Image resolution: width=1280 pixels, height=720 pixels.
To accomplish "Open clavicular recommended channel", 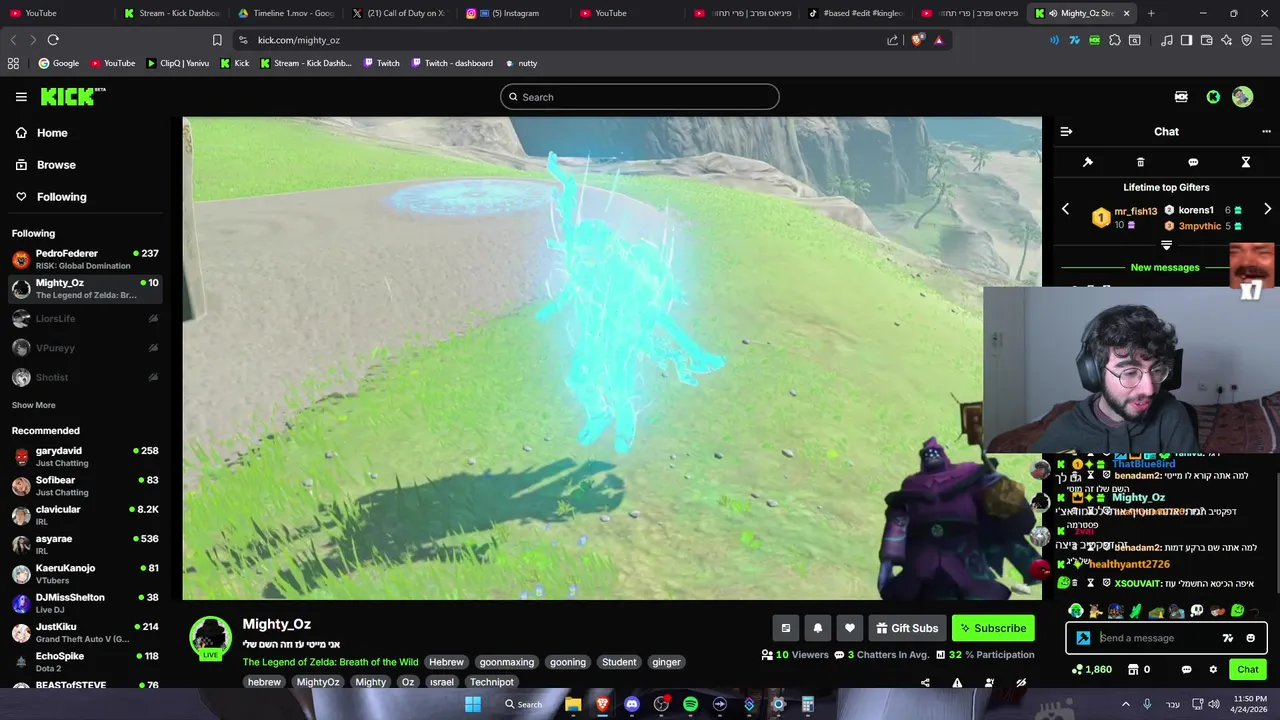I will pyautogui.click(x=85, y=515).
